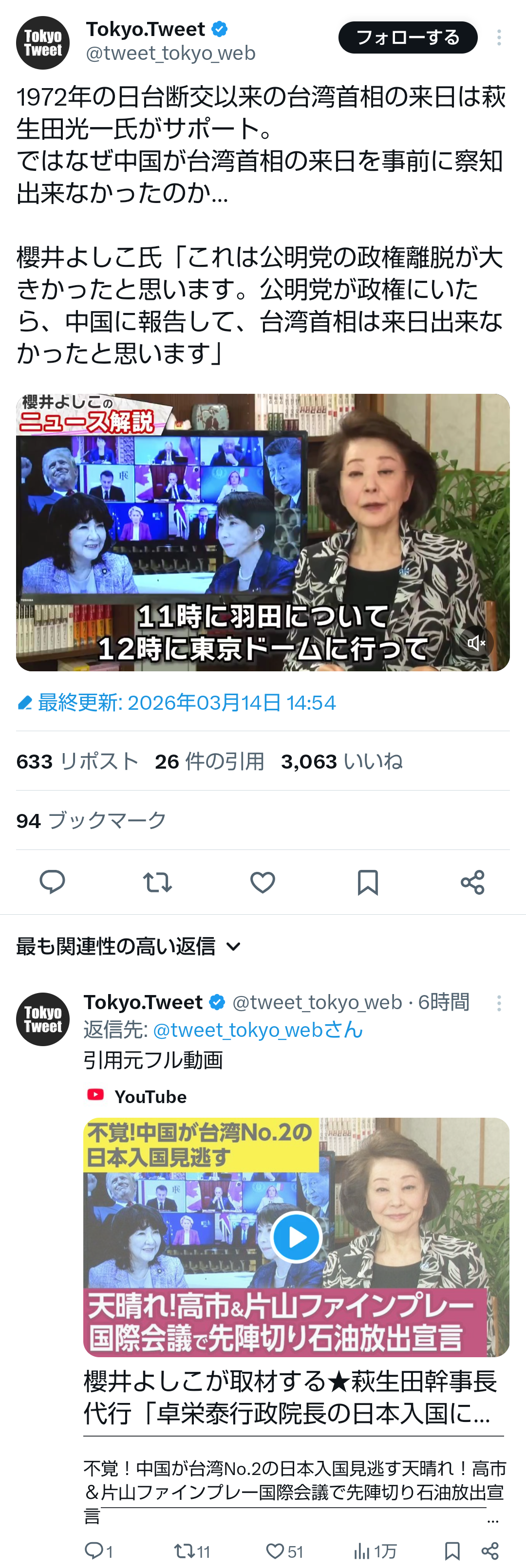Screen dimensions: 526x1568
Task: Tap フォローする button to follow Tokyo.Tweet
Action: [x=408, y=37]
